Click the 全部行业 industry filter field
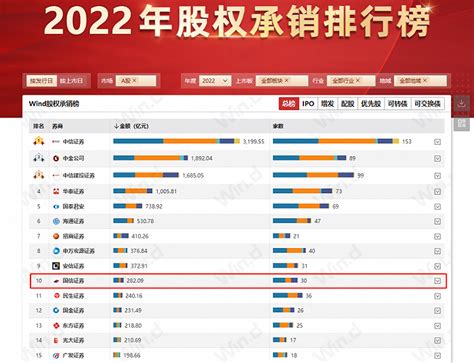This screenshot has width=474, height=363. (x=351, y=81)
